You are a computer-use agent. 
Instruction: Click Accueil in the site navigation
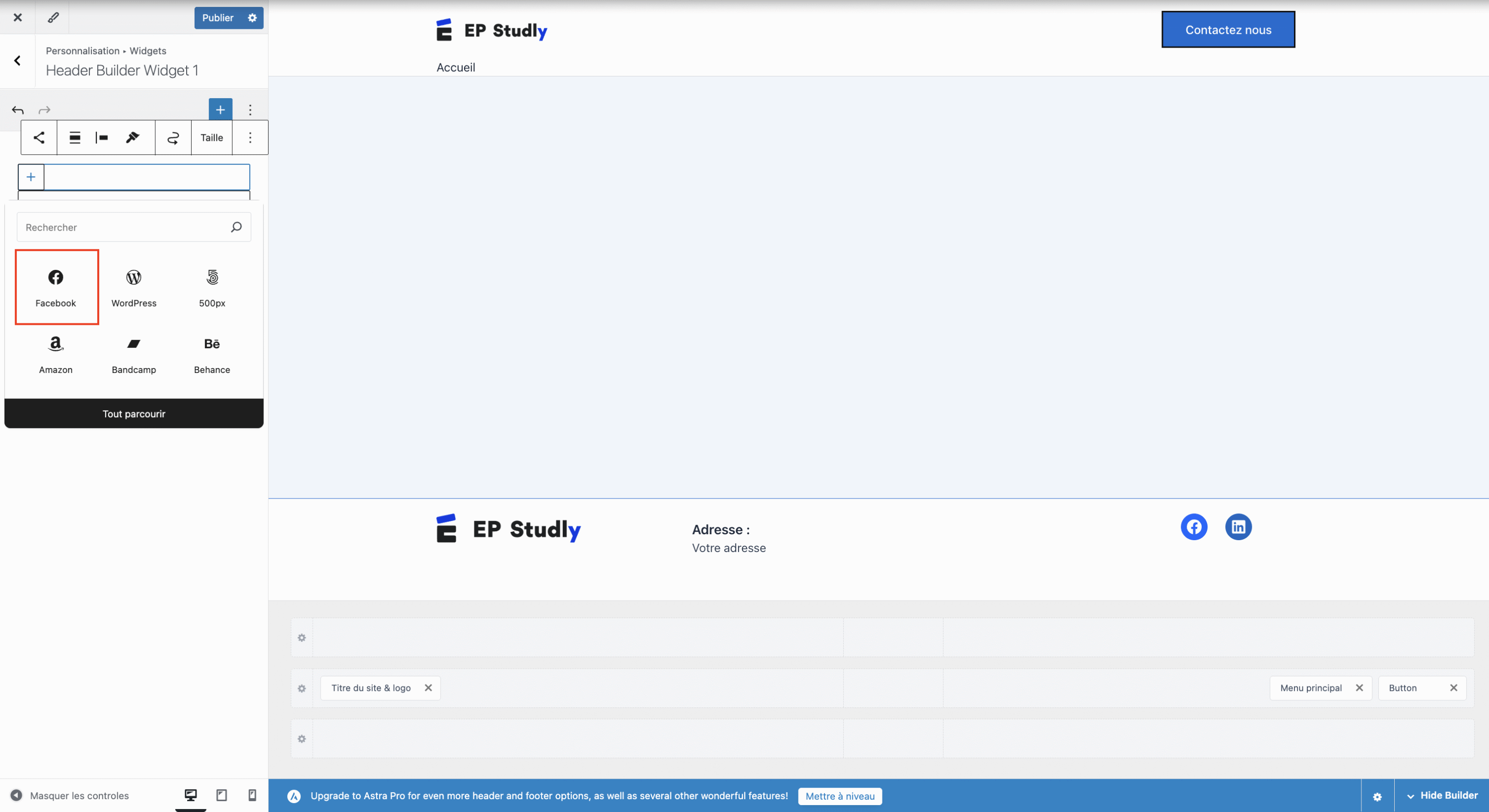click(x=456, y=67)
